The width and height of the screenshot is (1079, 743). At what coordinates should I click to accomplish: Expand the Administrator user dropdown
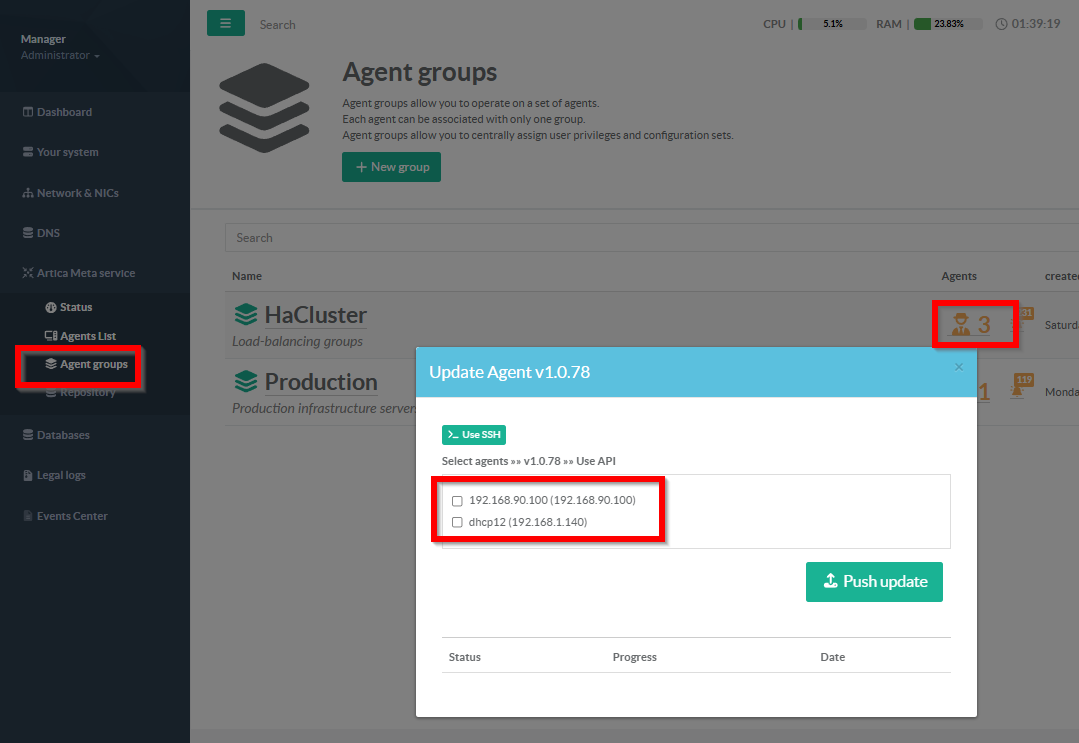pos(60,56)
